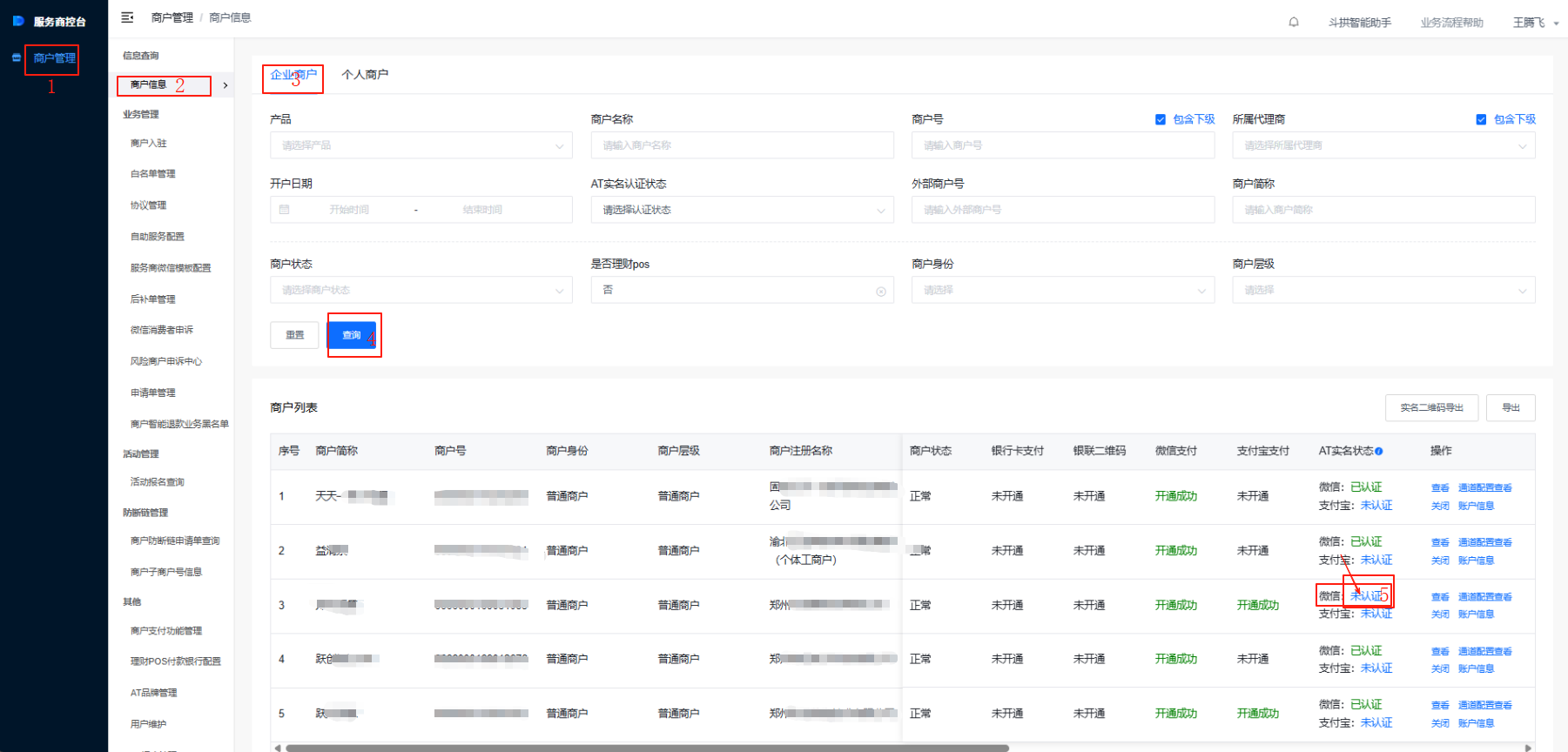Click the 实名二维码导出 button

coord(1431,407)
